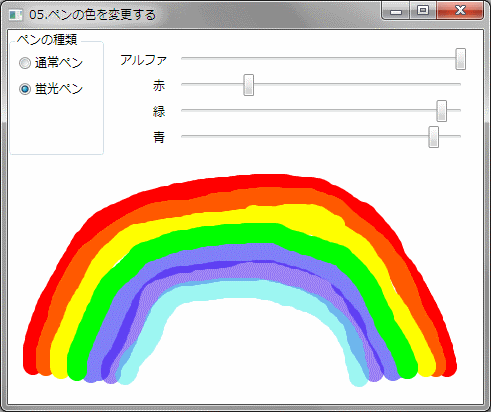Close the window
491x412 pixels.
(x=460, y=11)
